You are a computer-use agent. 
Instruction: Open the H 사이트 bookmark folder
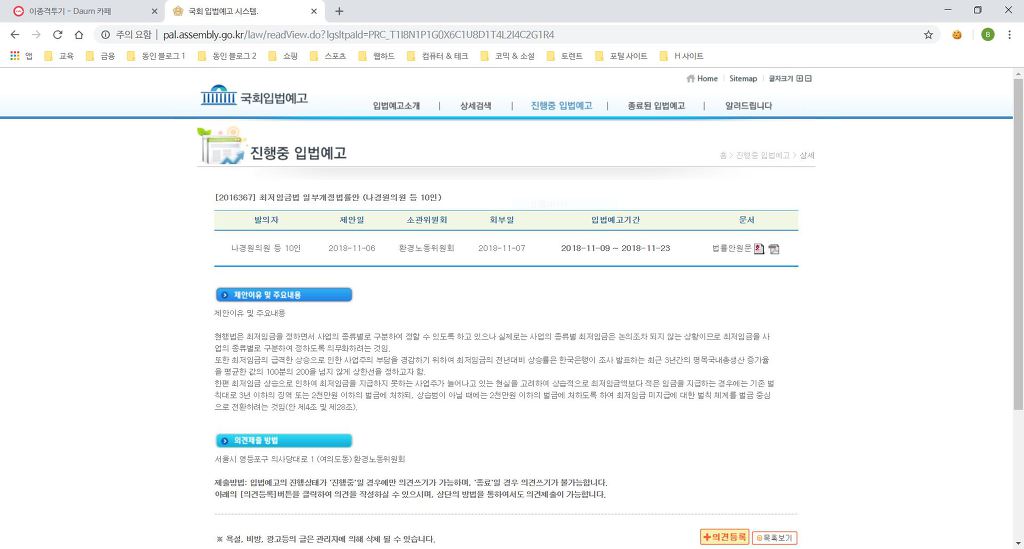click(682, 56)
